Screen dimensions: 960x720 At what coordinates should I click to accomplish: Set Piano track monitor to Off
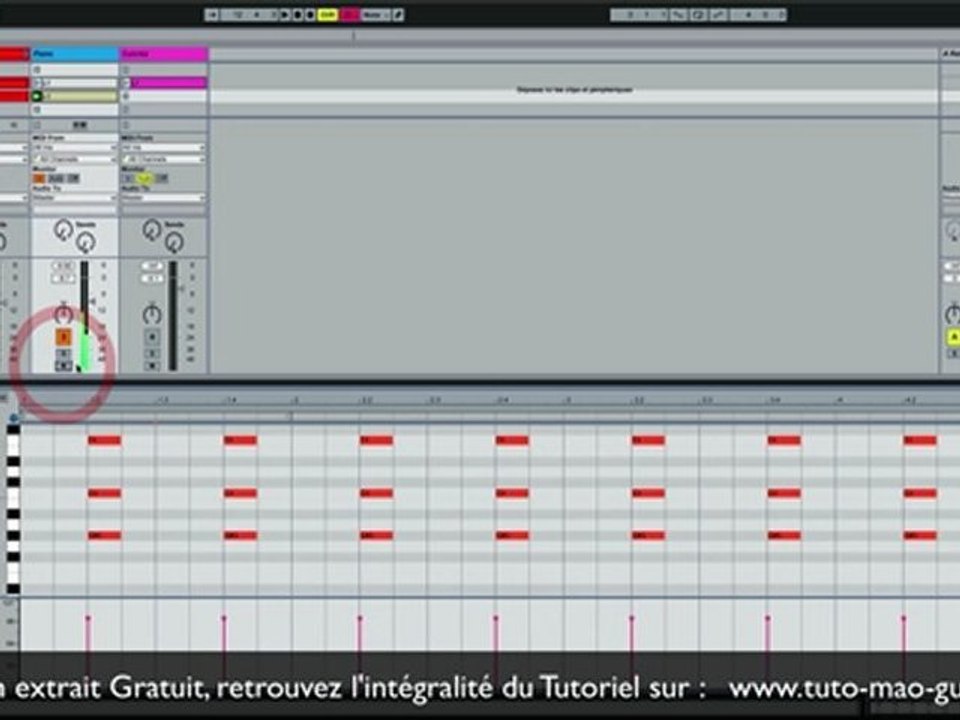tap(73, 178)
